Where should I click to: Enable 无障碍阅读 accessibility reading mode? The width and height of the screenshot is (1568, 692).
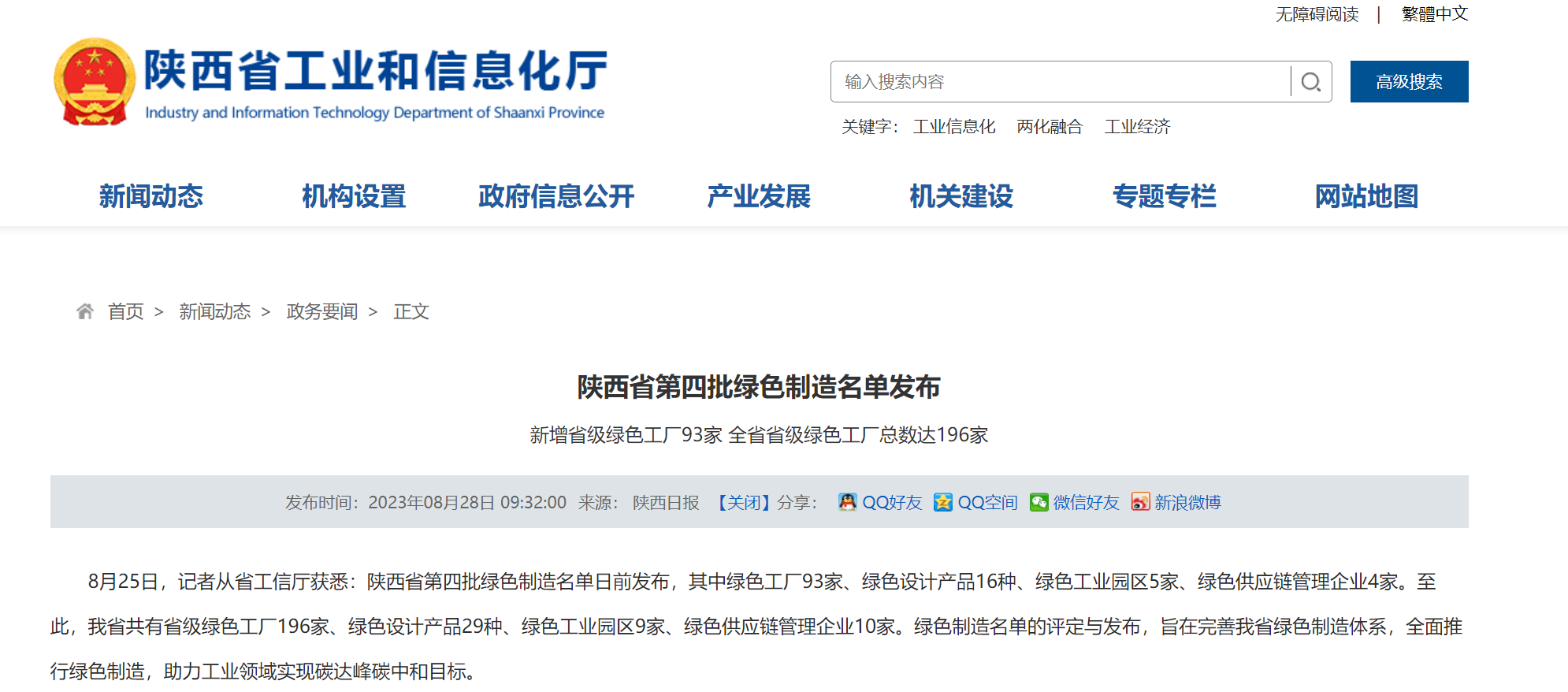1317,14
